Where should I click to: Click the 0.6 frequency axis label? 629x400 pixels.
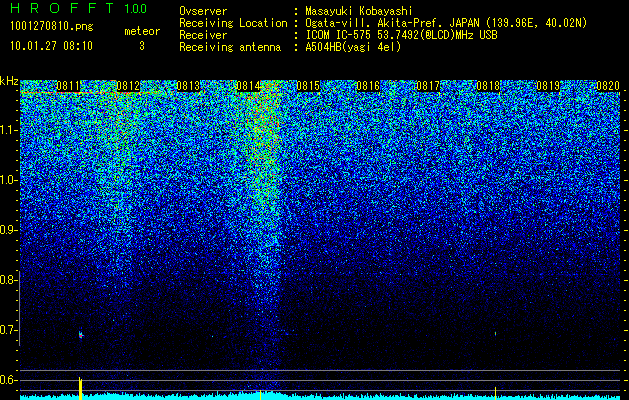coord(8,380)
